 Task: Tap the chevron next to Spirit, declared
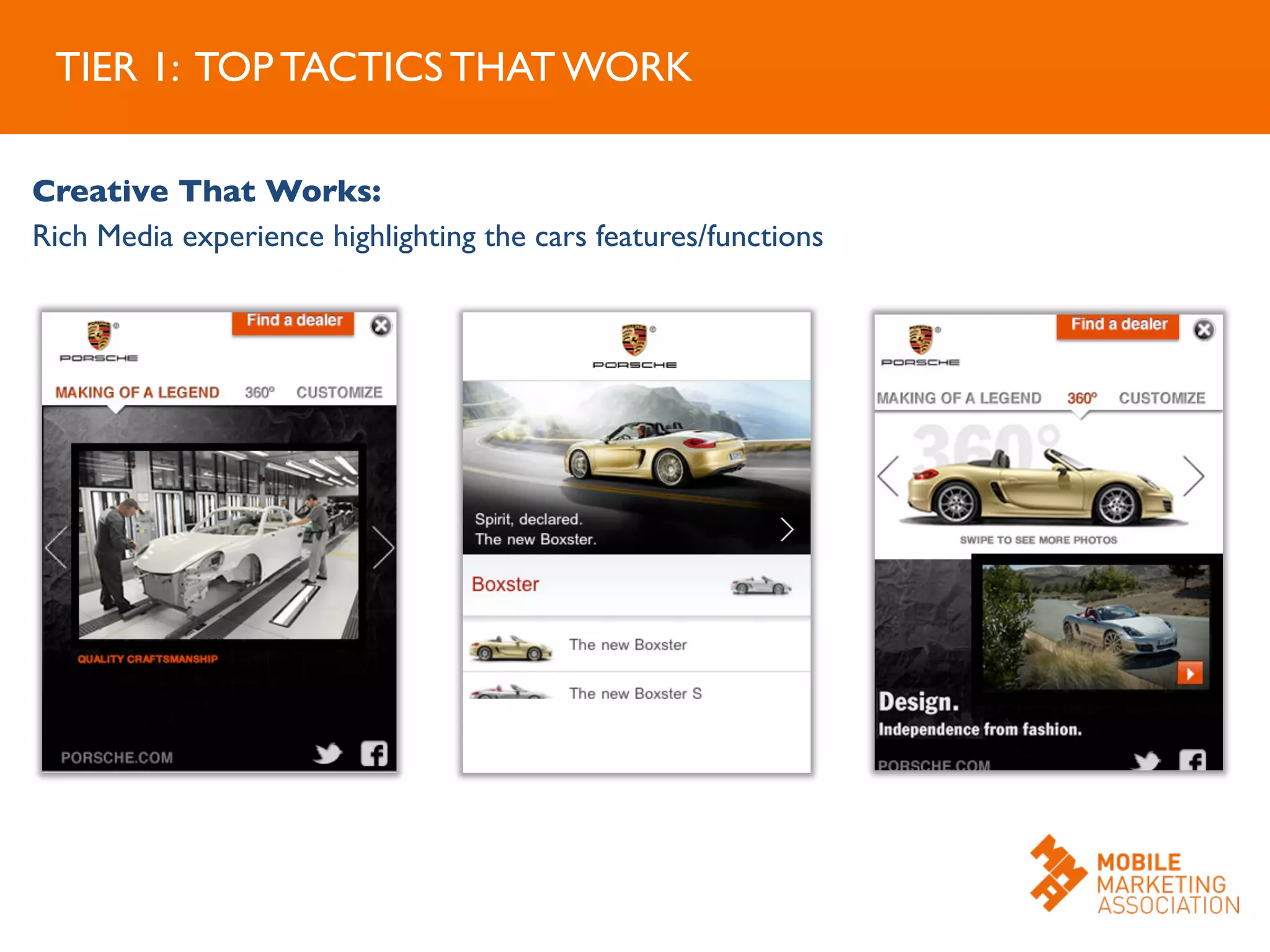pos(787,529)
